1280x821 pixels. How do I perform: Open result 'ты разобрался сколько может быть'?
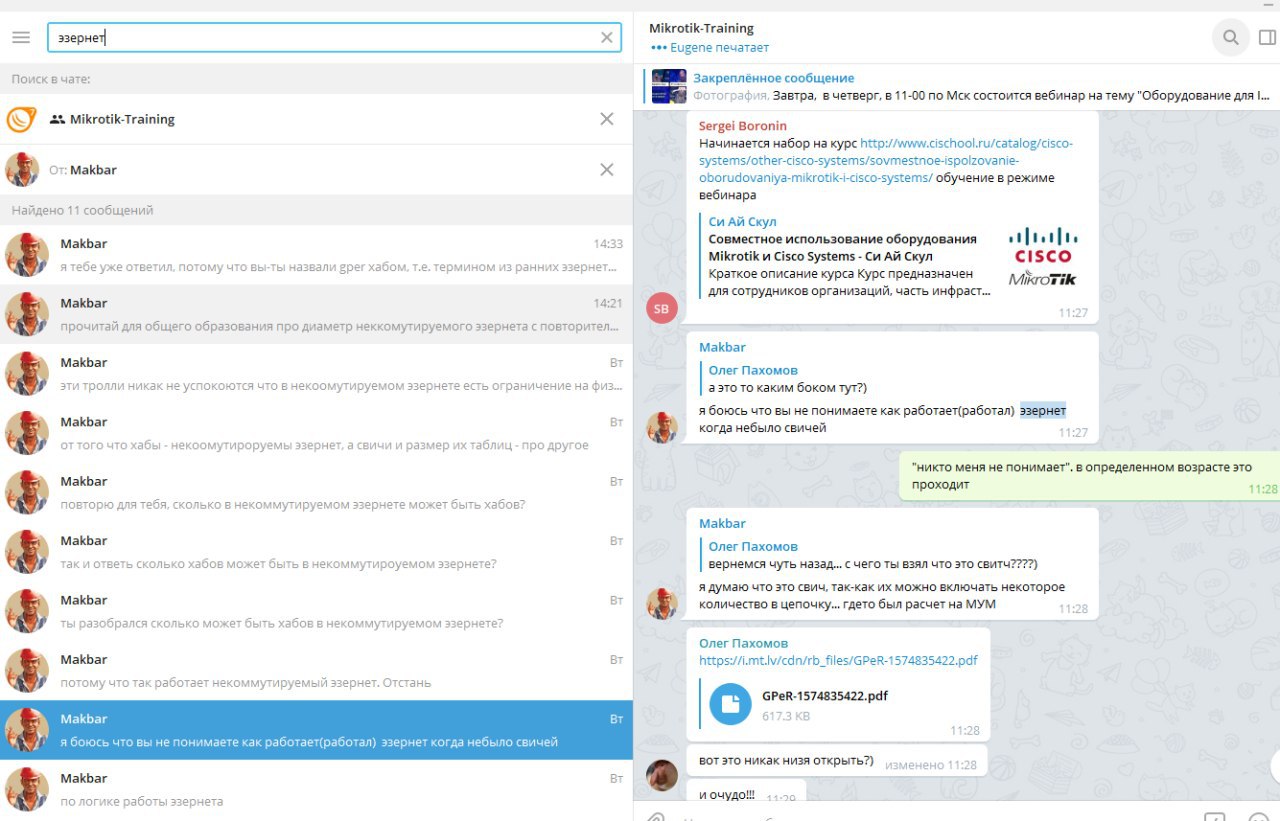pos(316,611)
